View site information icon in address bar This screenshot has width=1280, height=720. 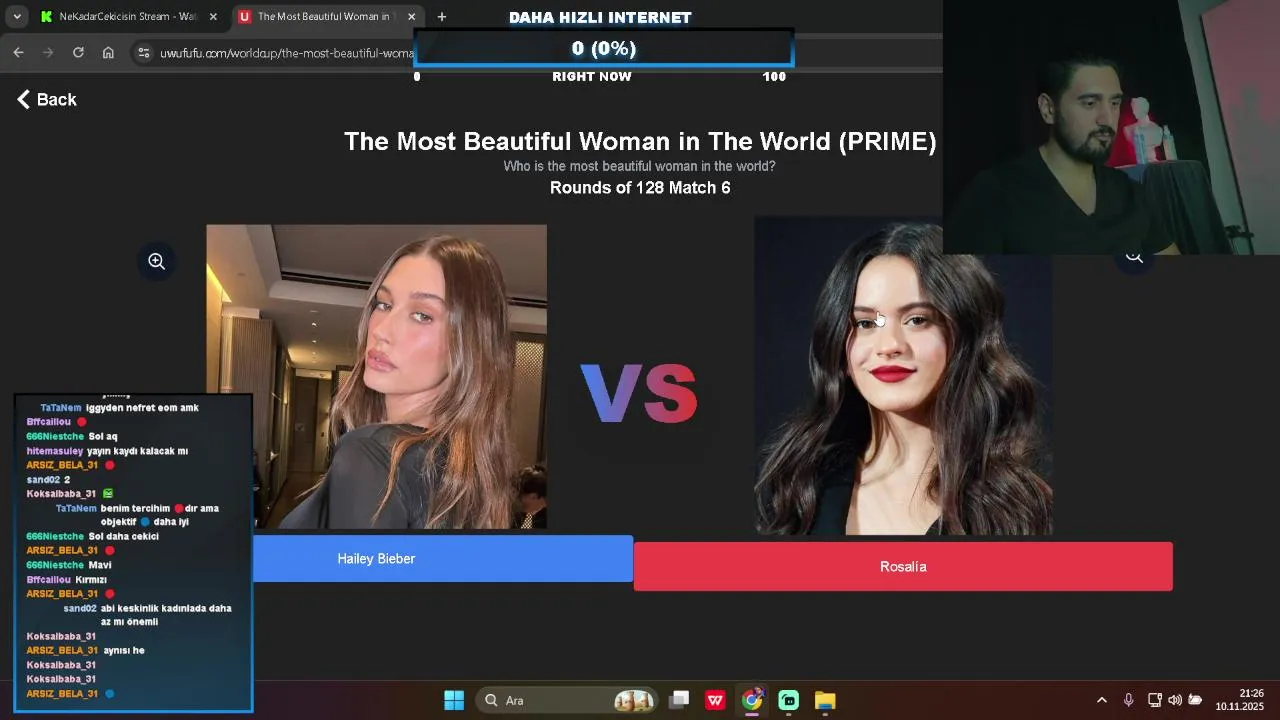coord(144,53)
